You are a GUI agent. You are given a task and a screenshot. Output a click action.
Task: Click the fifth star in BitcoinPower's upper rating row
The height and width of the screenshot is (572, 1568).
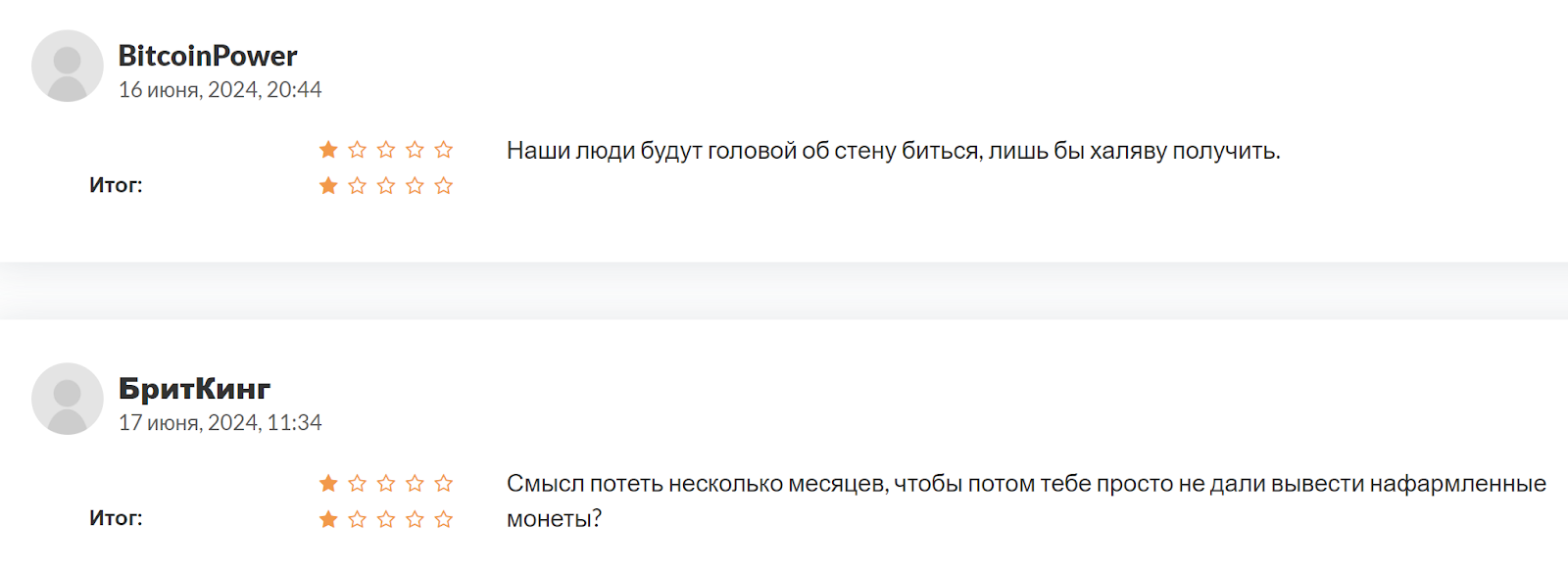(444, 150)
